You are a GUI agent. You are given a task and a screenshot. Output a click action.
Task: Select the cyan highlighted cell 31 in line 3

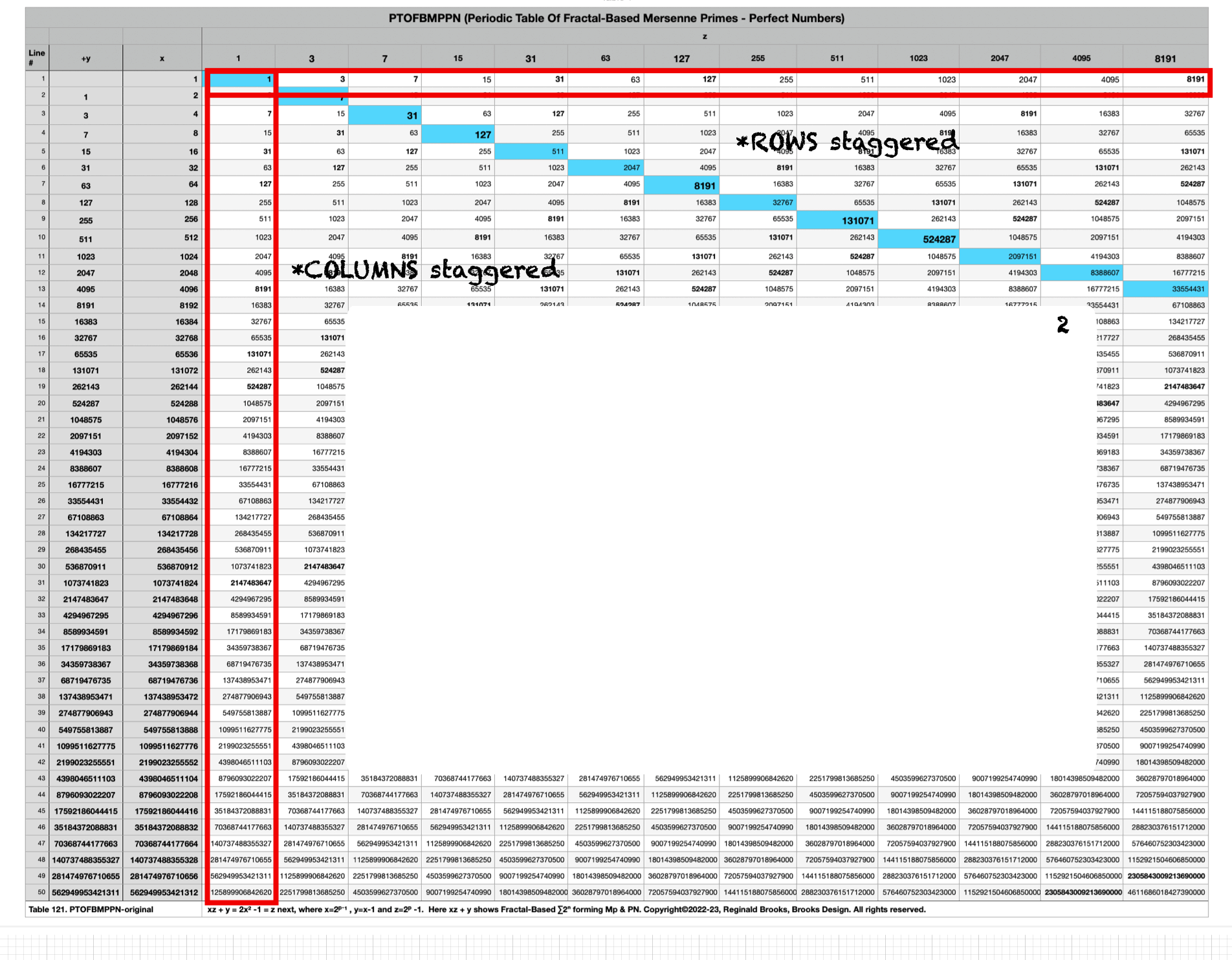coord(385,115)
